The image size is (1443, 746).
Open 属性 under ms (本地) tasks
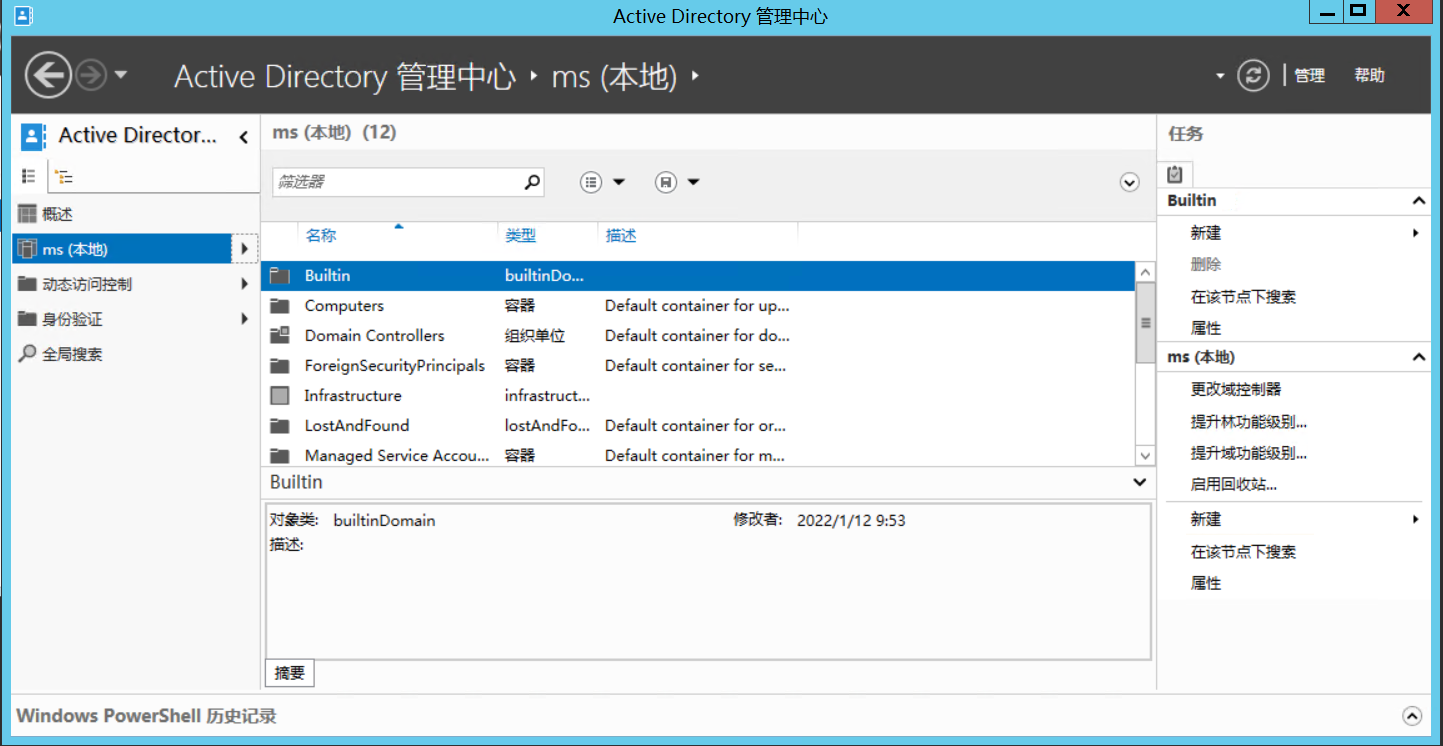pos(1206,583)
